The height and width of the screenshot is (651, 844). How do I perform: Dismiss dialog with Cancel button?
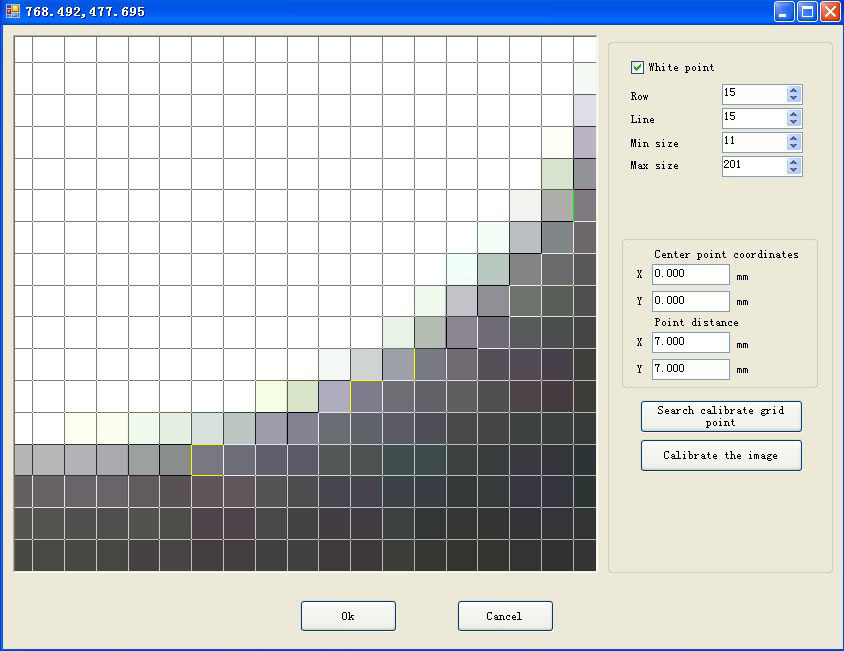click(505, 616)
